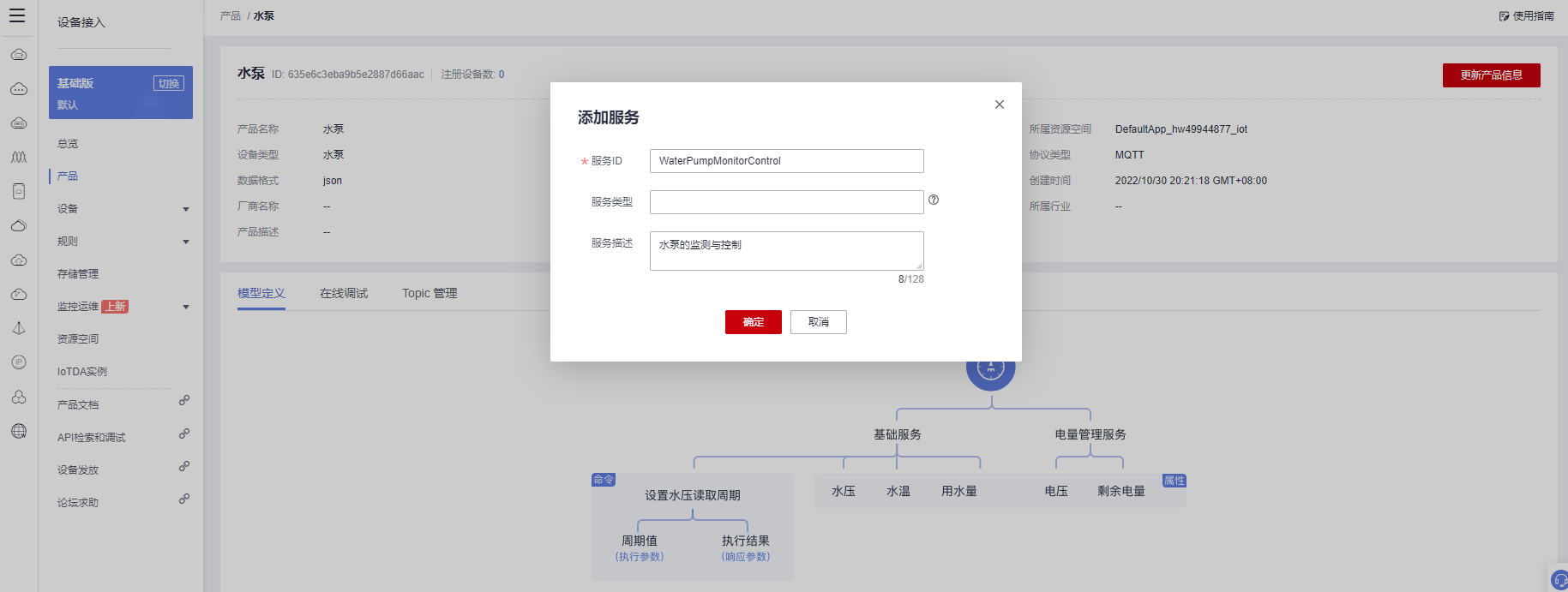Expand the 设备 sidebar menu arrow
The width and height of the screenshot is (1568, 592).
[x=186, y=209]
